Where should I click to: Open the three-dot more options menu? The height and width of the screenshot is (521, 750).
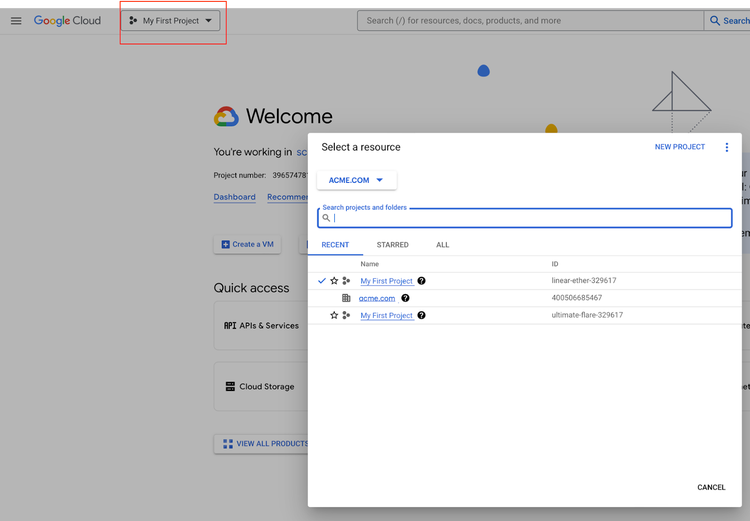[727, 147]
